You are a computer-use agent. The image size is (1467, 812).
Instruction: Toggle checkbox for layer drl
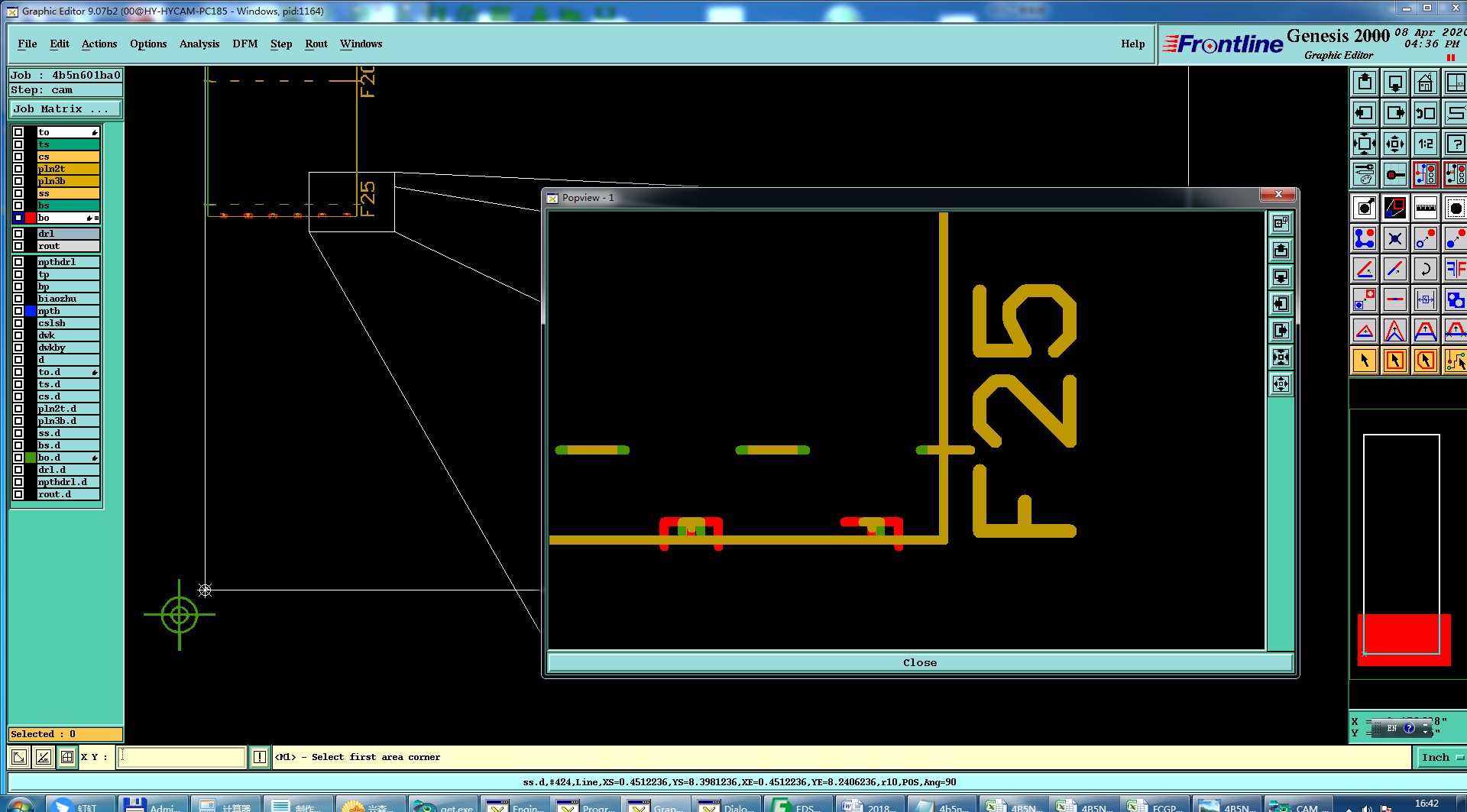tap(18, 234)
